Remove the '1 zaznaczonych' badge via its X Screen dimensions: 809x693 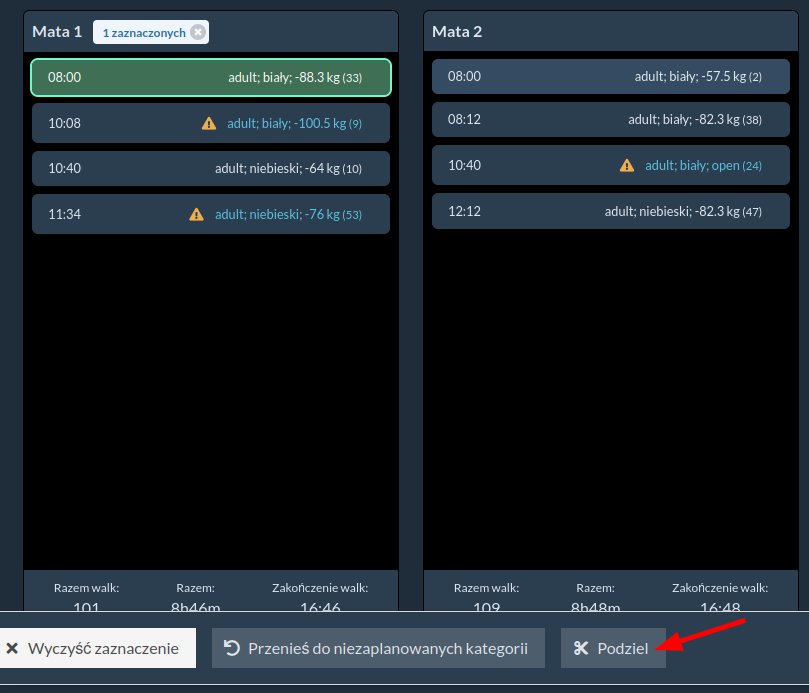[198, 32]
